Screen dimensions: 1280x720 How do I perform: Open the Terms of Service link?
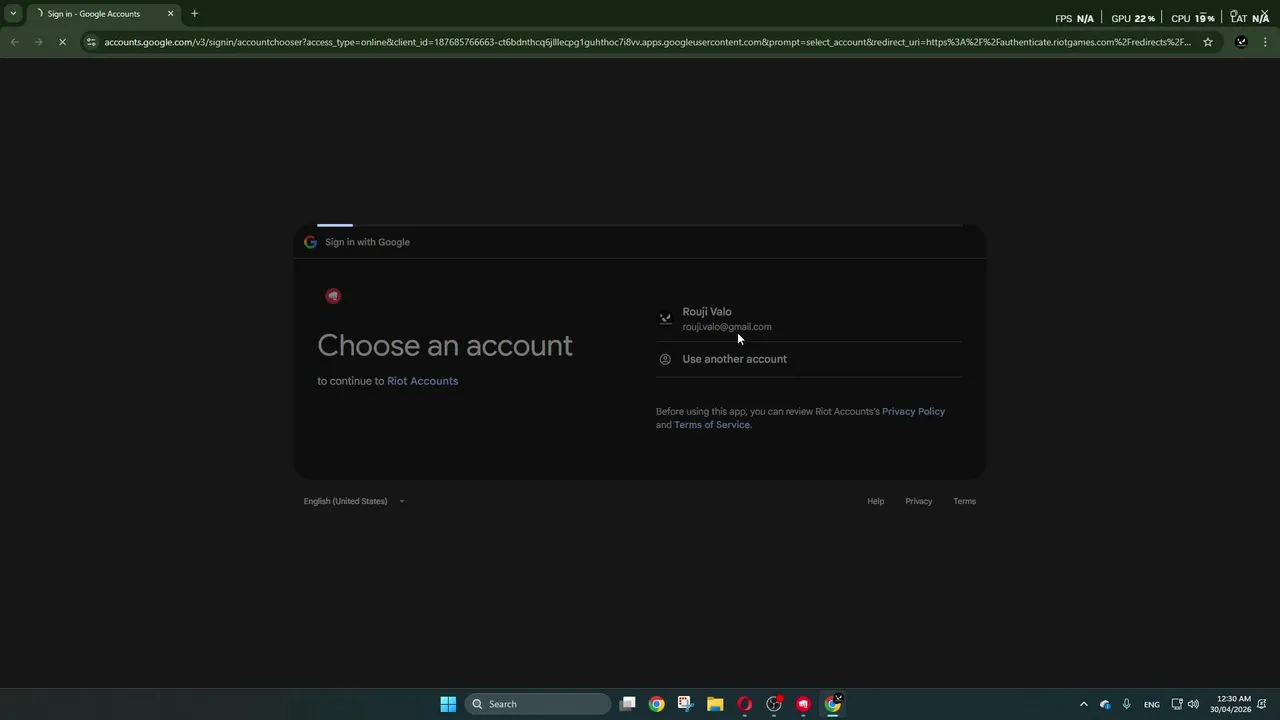711,425
